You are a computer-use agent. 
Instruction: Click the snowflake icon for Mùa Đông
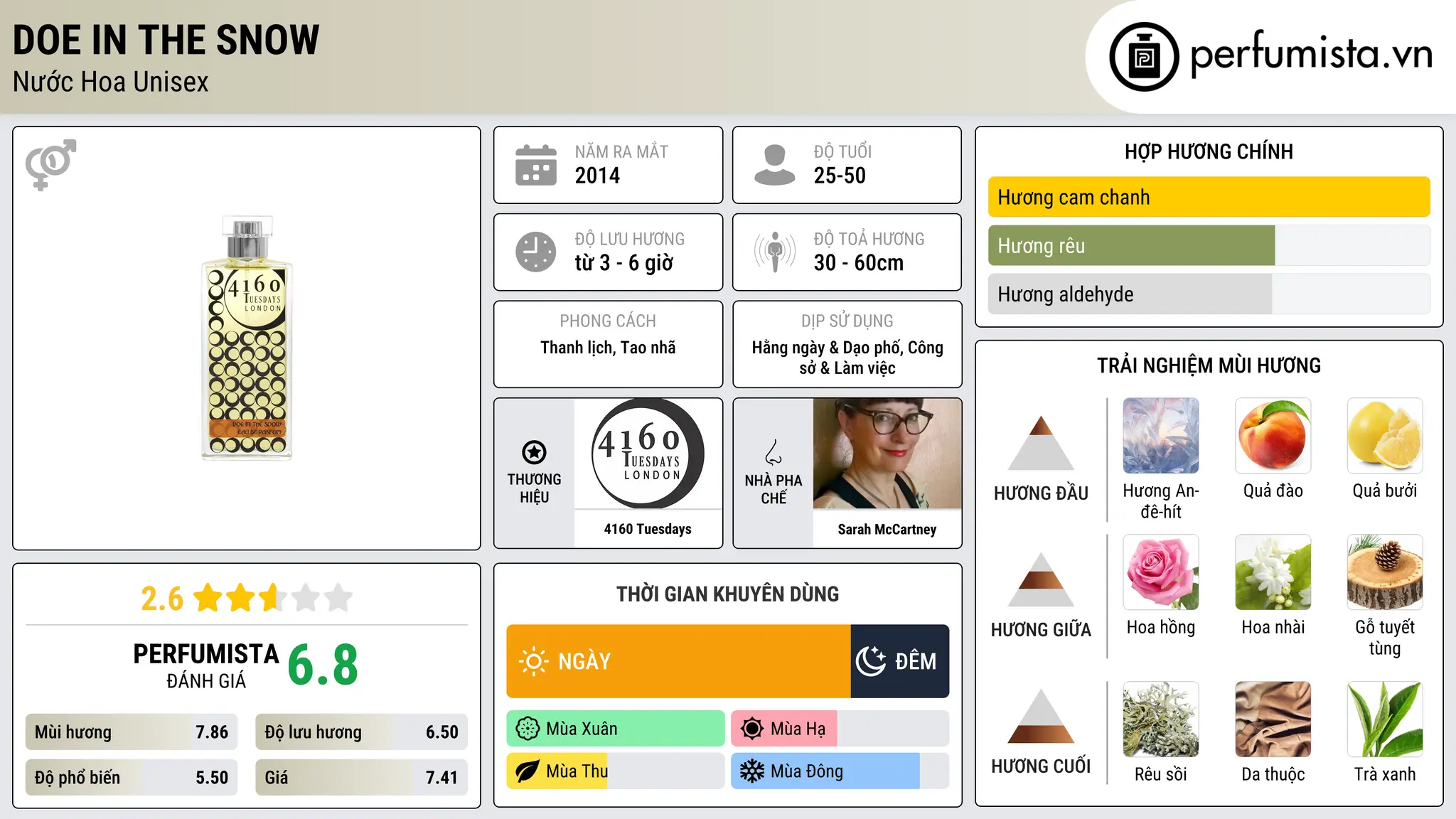pyautogui.click(x=752, y=771)
